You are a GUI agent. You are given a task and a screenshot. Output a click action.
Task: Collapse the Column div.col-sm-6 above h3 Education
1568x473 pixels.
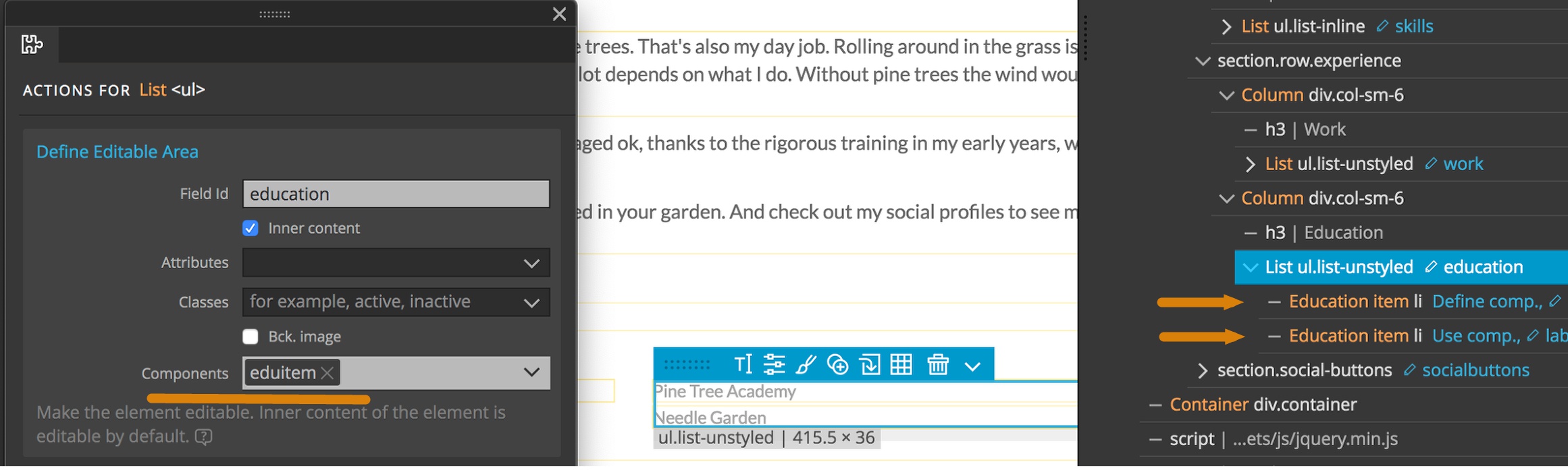coord(1226,199)
